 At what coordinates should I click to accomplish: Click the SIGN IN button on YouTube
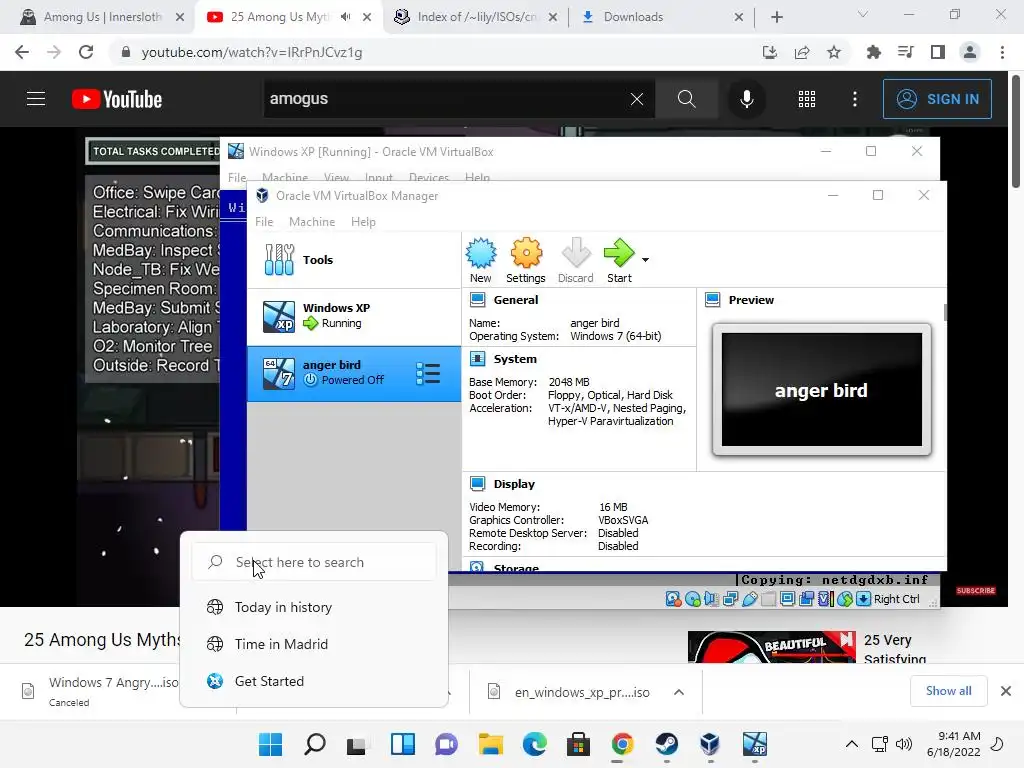tap(937, 99)
